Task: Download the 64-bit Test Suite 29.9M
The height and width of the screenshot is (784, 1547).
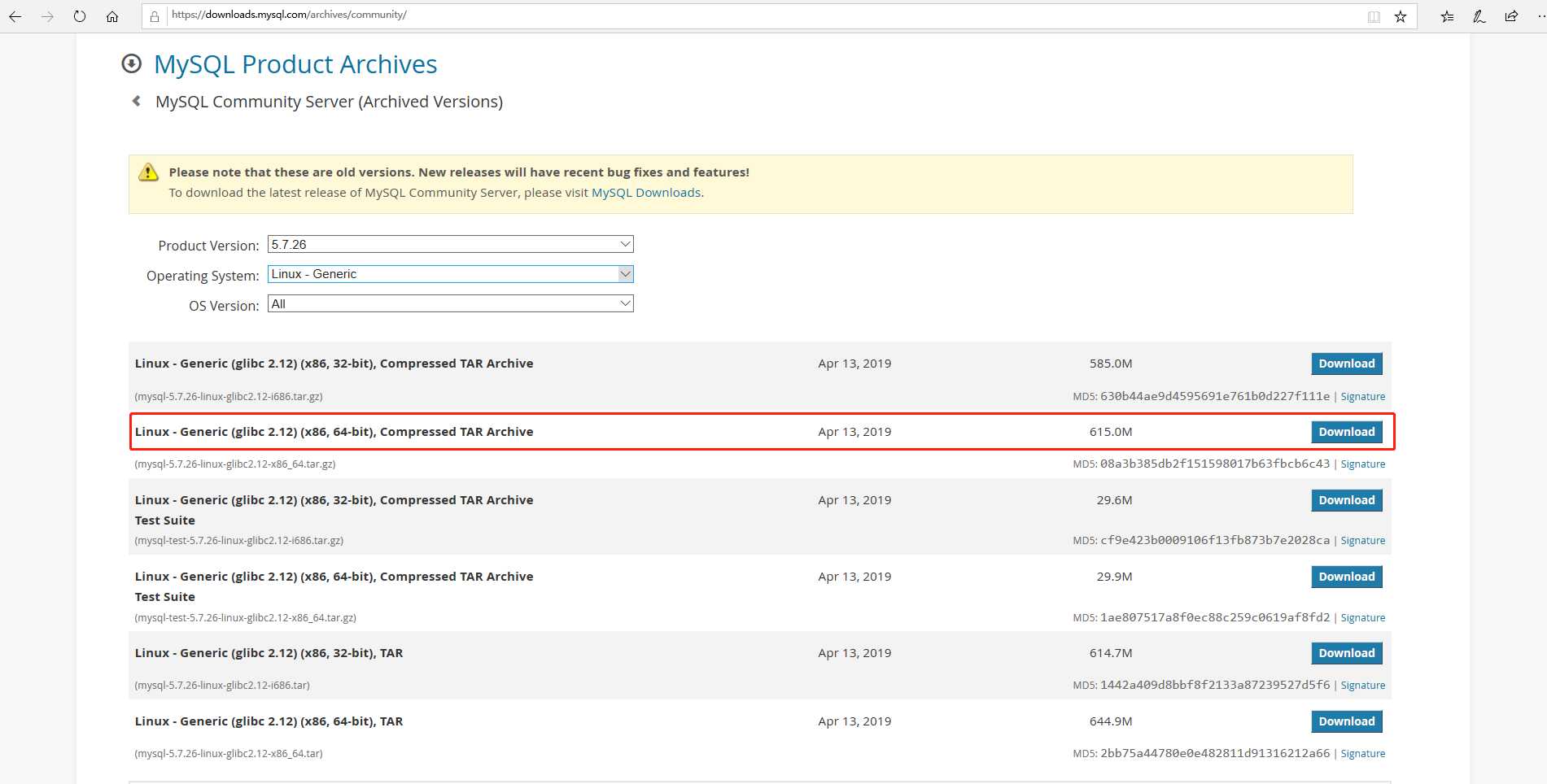Action: pyautogui.click(x=1347, y=577)
